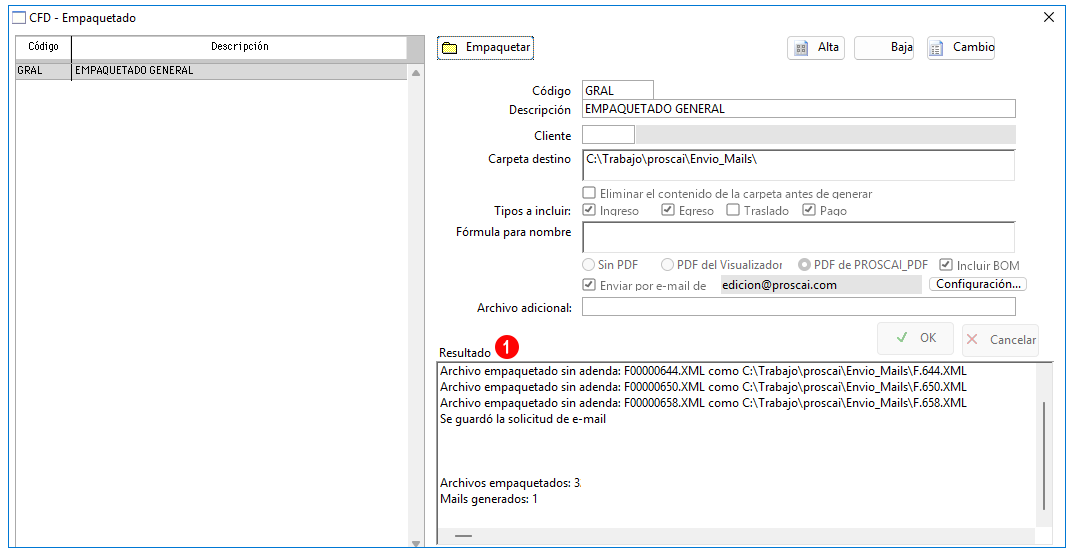Confirm with the OK button

915,338
